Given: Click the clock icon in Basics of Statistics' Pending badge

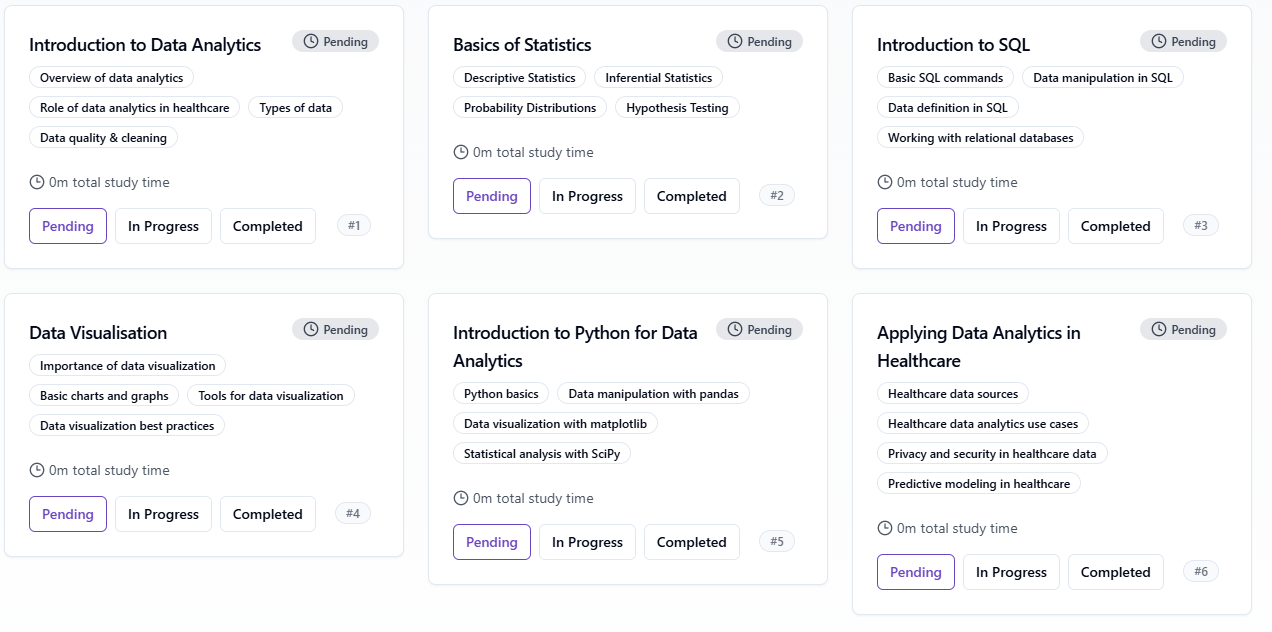Looking at the screenshot, I should tap(735, 42).
